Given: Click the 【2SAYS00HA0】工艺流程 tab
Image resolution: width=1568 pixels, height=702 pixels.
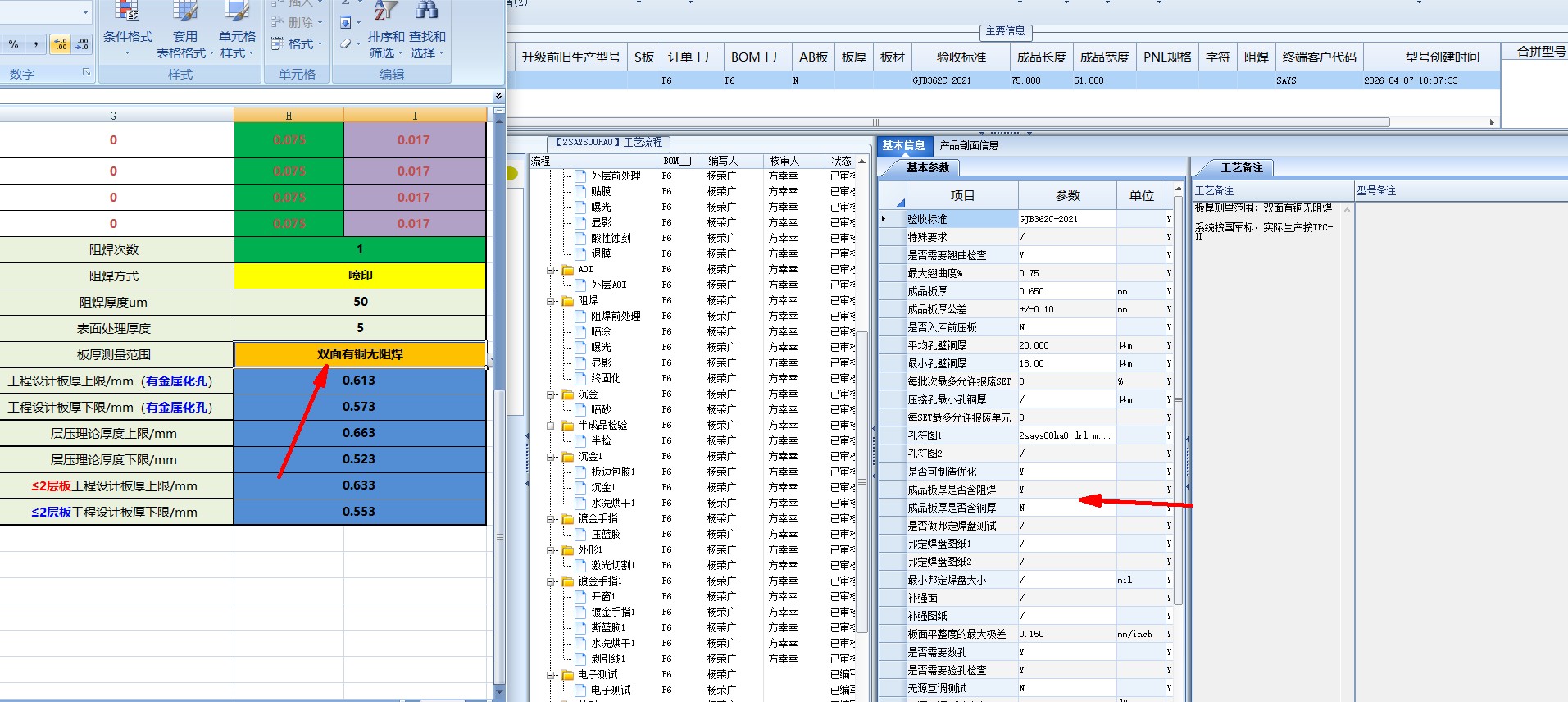Looking at the screenshot, I should pos(608,142).
